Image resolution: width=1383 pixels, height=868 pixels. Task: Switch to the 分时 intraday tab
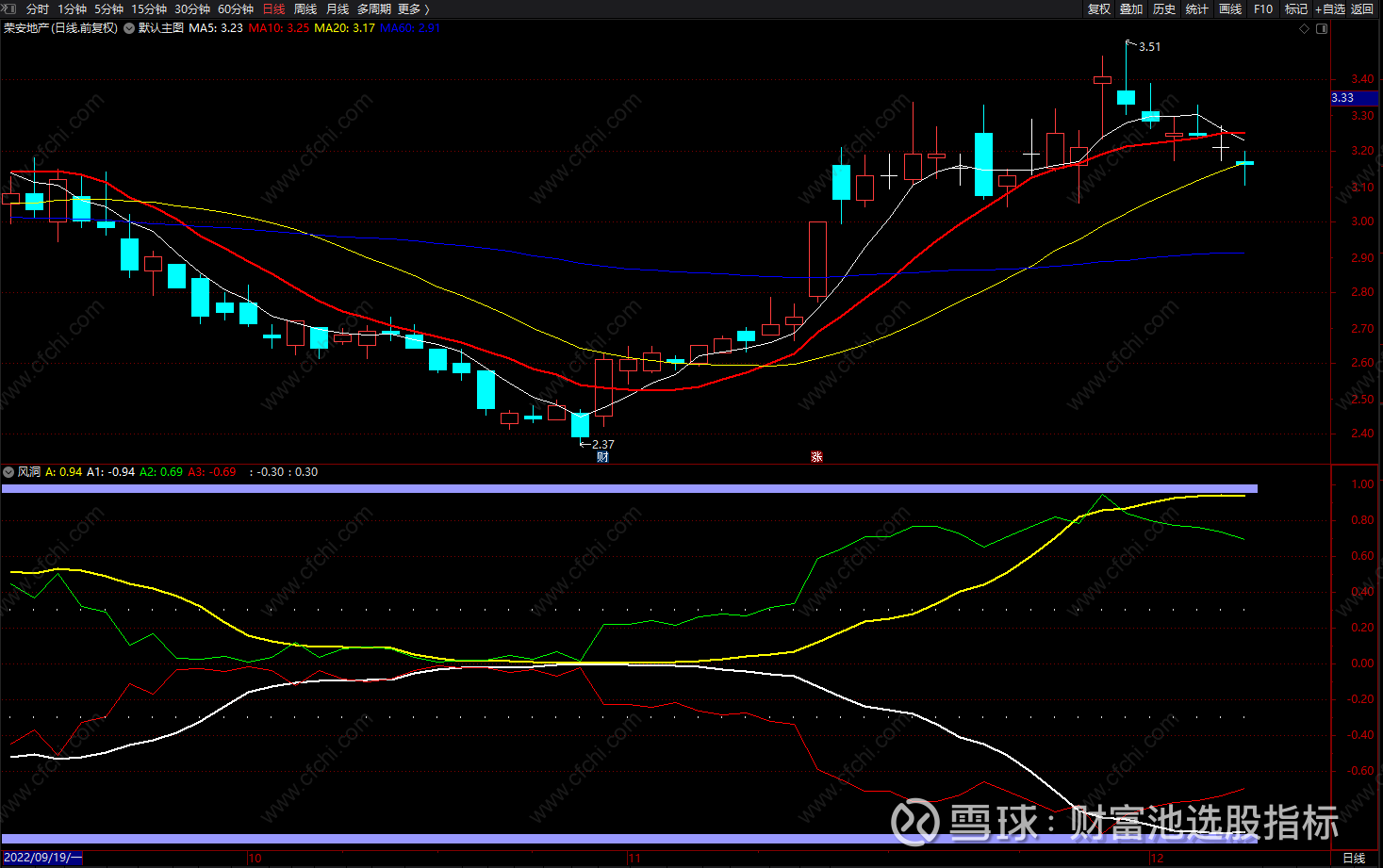click(x=38, y=8)
